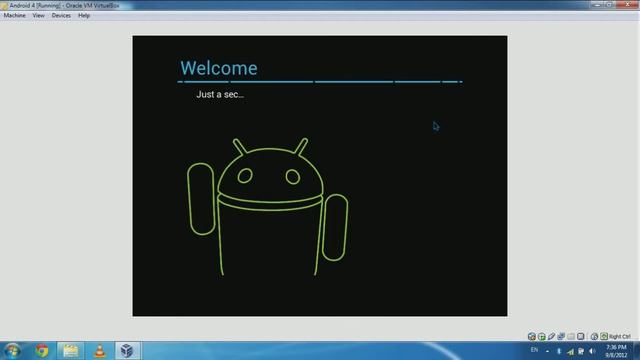
Task: Open the volume speaker tray icon
Action: (x=592, y=351)
